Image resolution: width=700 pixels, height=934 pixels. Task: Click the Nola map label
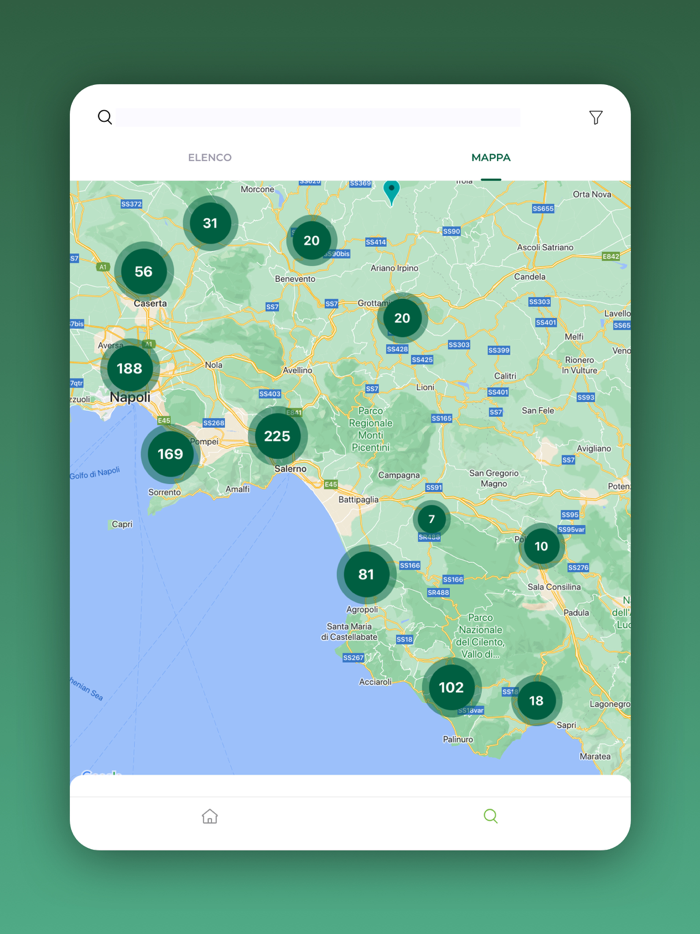click(x=213, y=365)
